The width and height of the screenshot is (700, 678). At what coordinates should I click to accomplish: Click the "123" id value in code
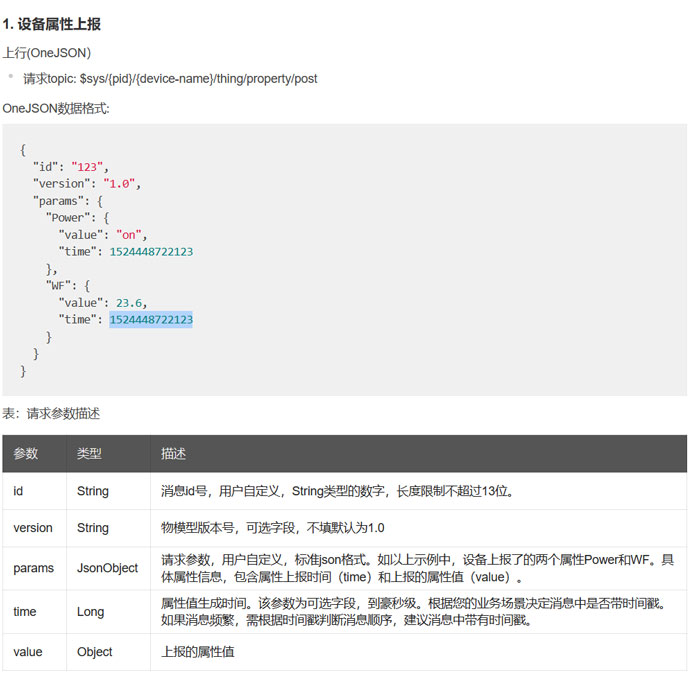[88, 167]
